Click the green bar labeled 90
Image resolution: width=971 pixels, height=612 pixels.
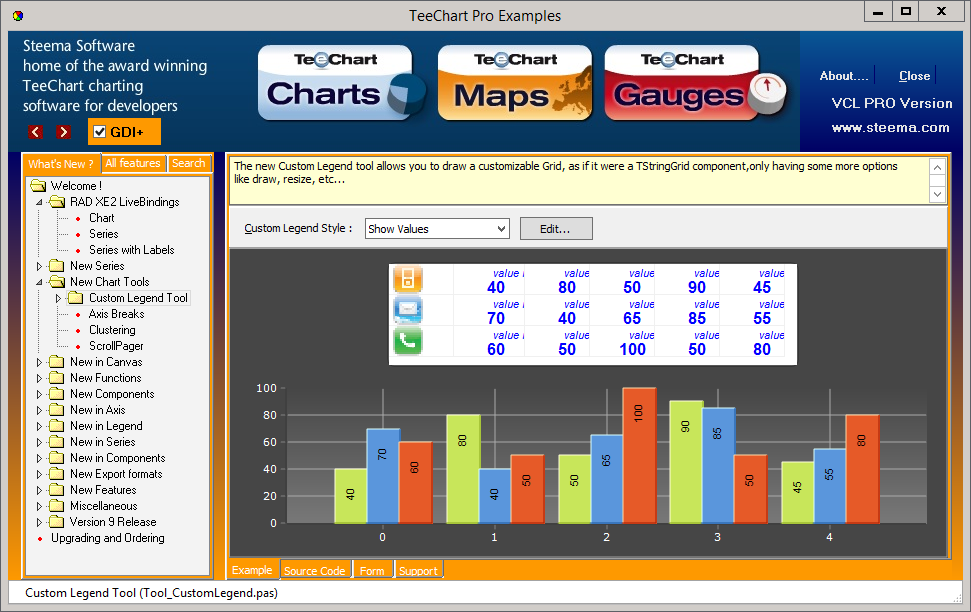(686, 462)
